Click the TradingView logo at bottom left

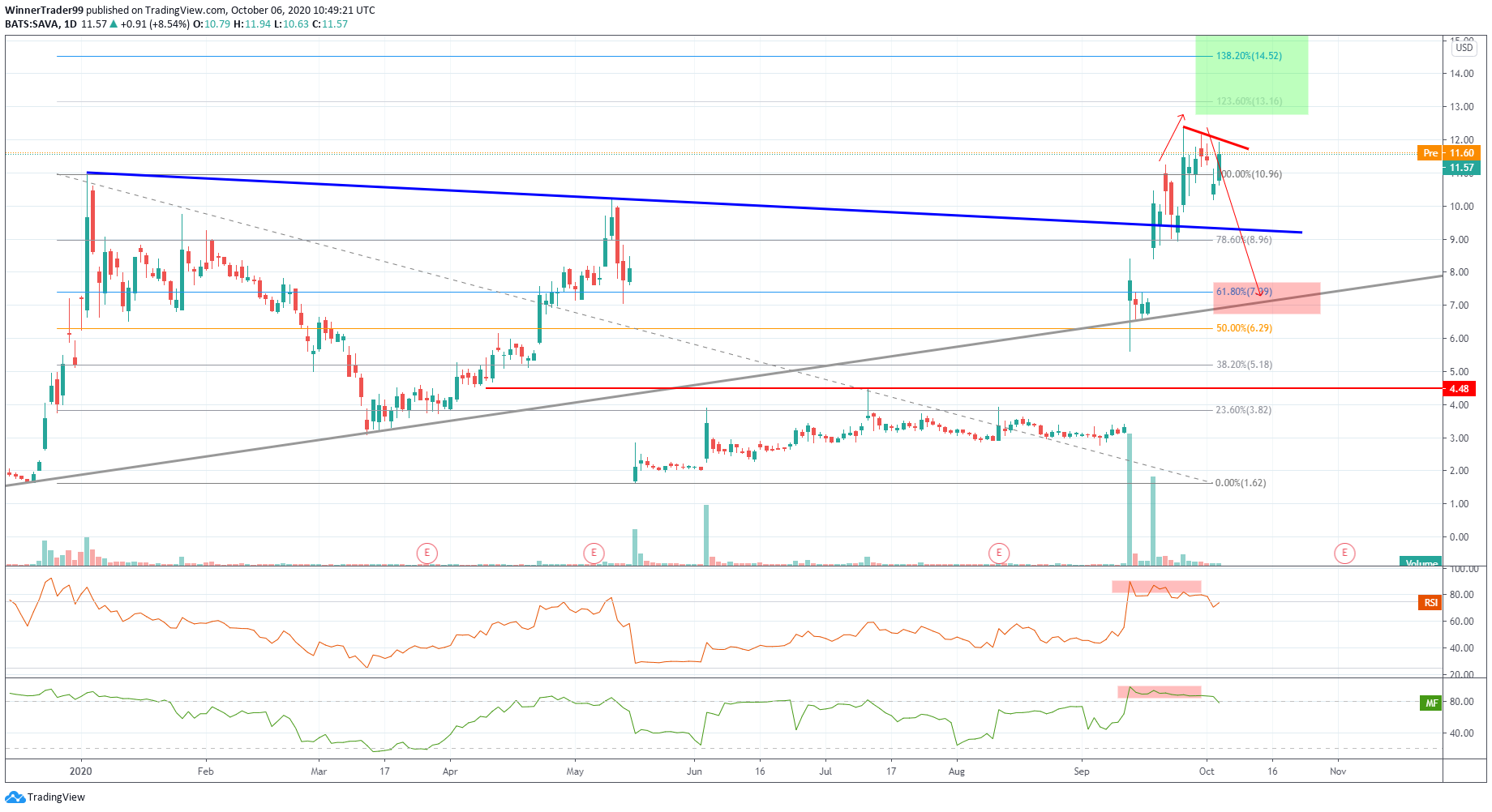tap(45, 797)
